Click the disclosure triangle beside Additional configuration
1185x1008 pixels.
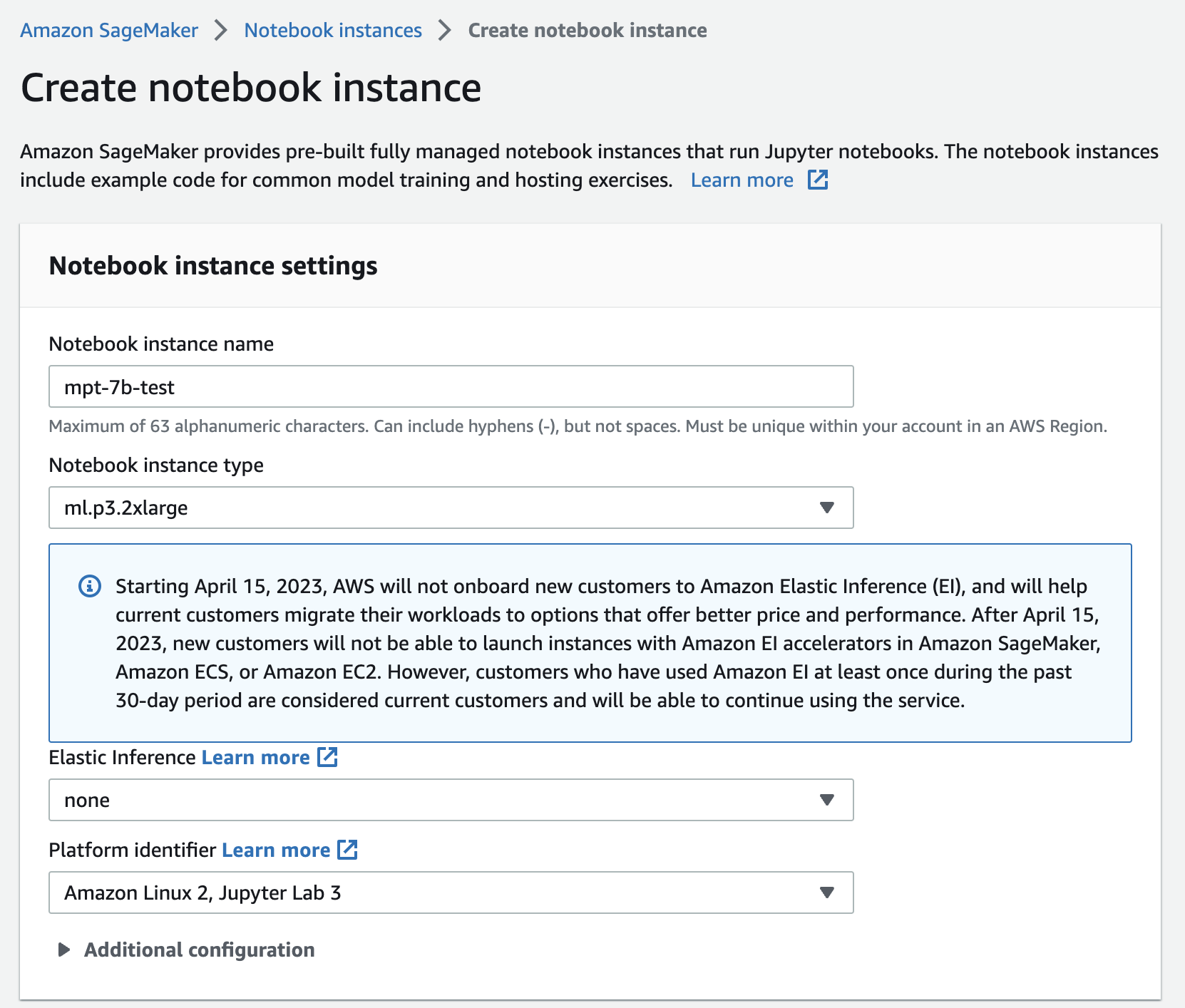click(63, 950)
